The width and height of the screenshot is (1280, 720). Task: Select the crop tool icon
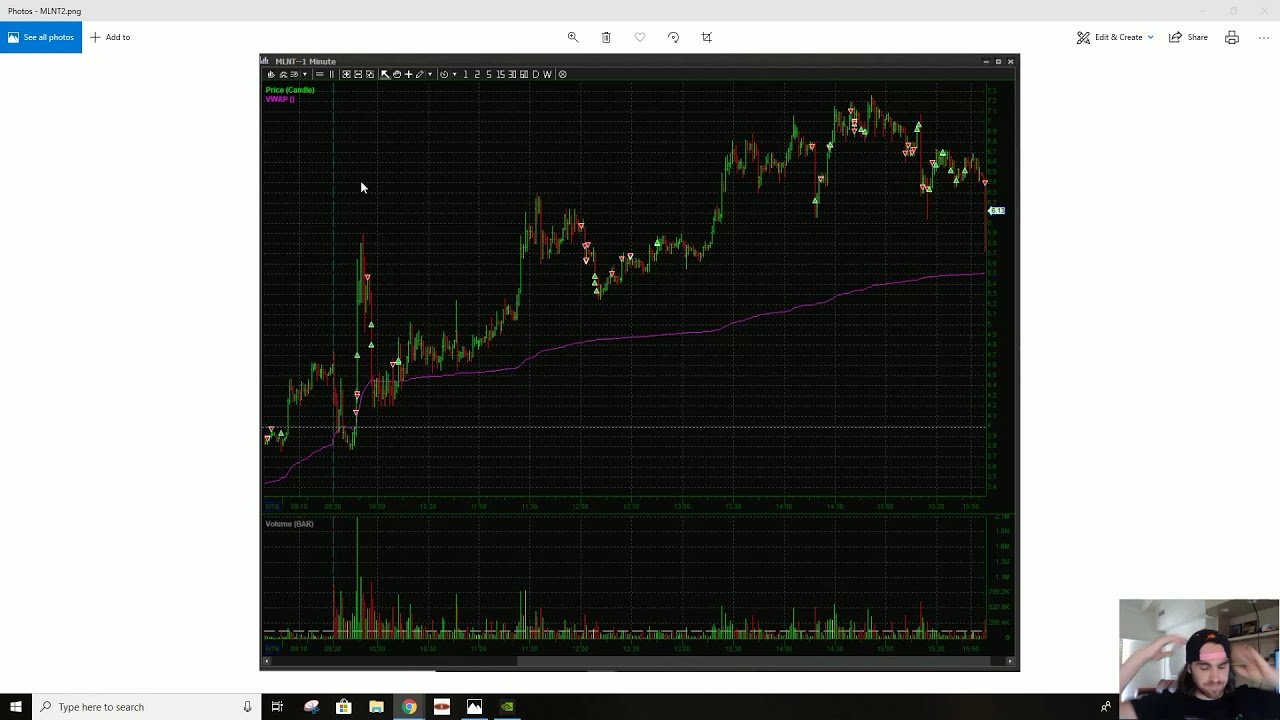click(x=707, y=37)
